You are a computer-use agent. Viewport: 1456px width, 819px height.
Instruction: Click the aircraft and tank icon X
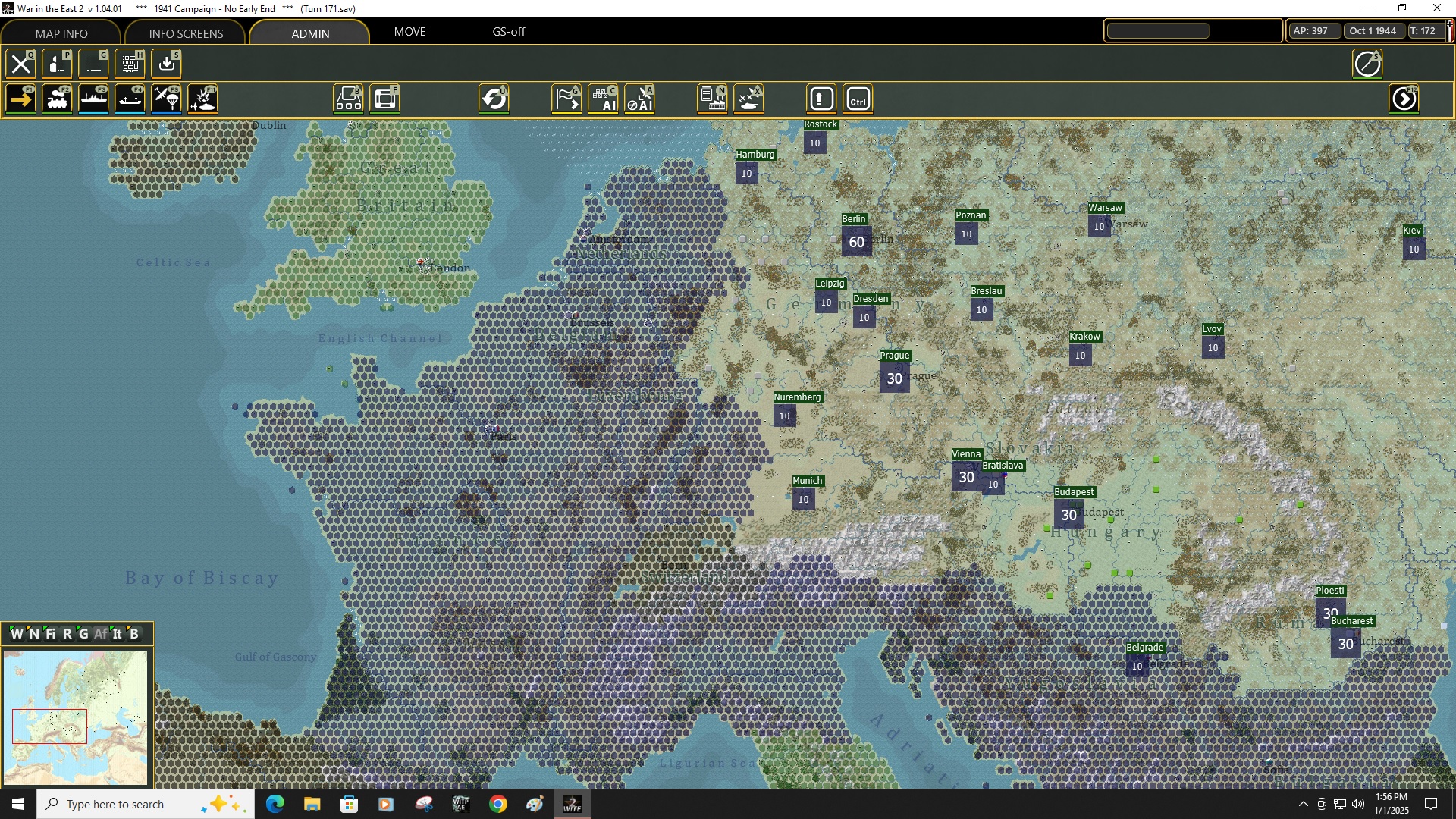[748, 99]
